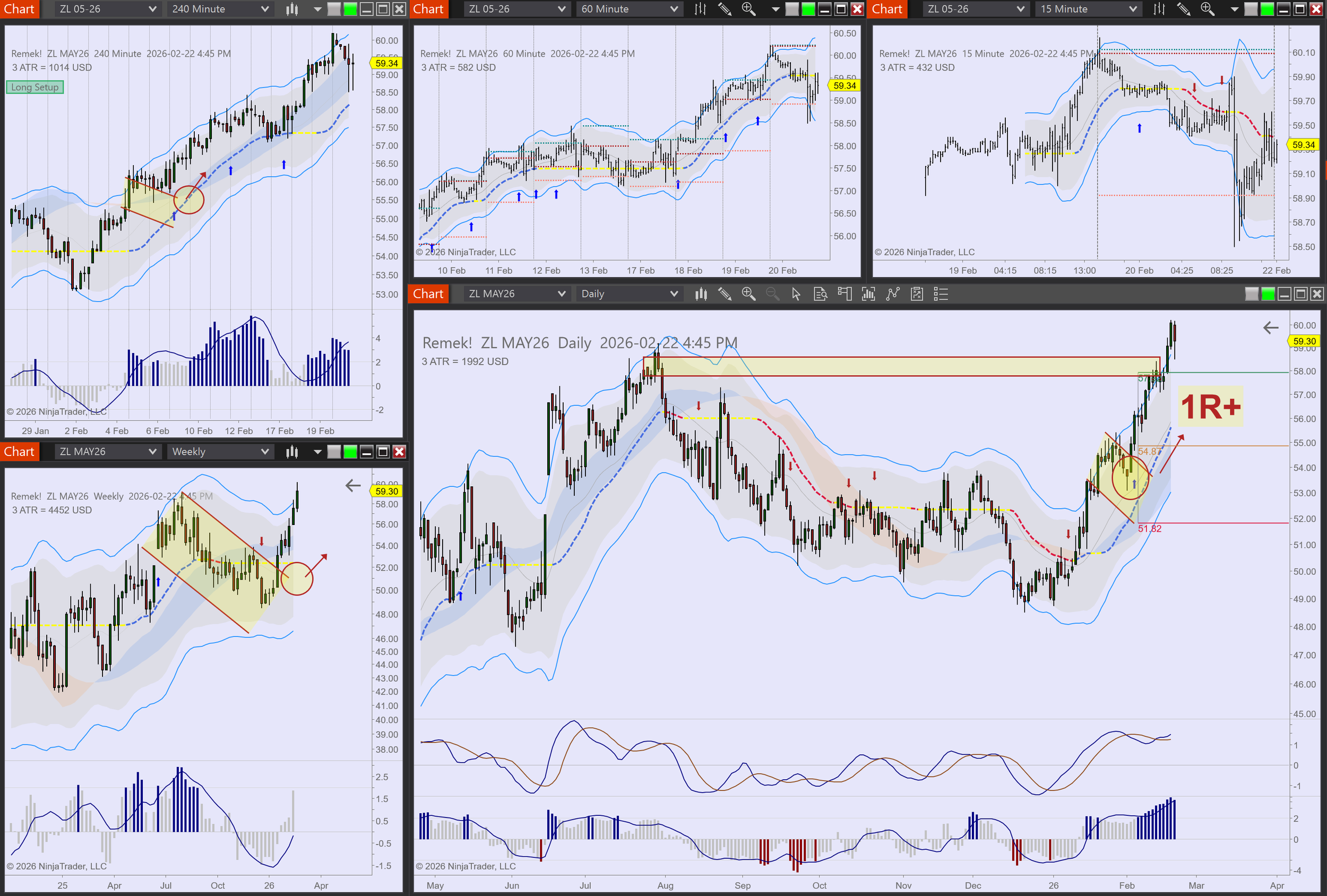Open bar type selector in Daily chart

click(x=701, y=294)
